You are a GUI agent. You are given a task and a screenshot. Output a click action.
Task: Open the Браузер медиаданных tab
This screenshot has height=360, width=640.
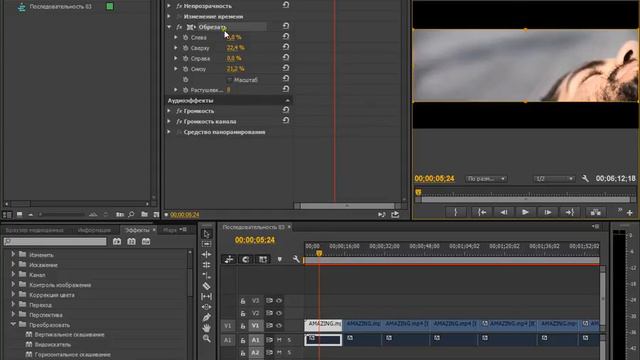[x=35, y=230]
